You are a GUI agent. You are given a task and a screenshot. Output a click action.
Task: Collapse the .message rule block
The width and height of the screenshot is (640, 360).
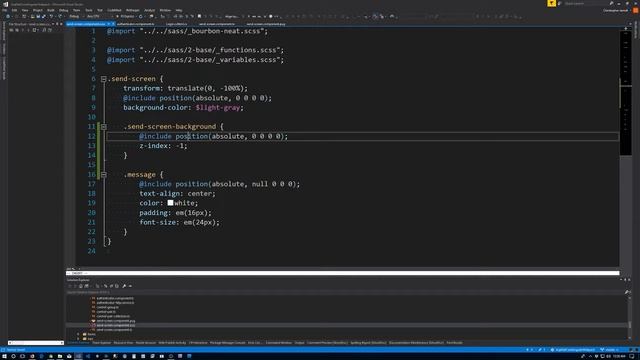click(104, 175)
